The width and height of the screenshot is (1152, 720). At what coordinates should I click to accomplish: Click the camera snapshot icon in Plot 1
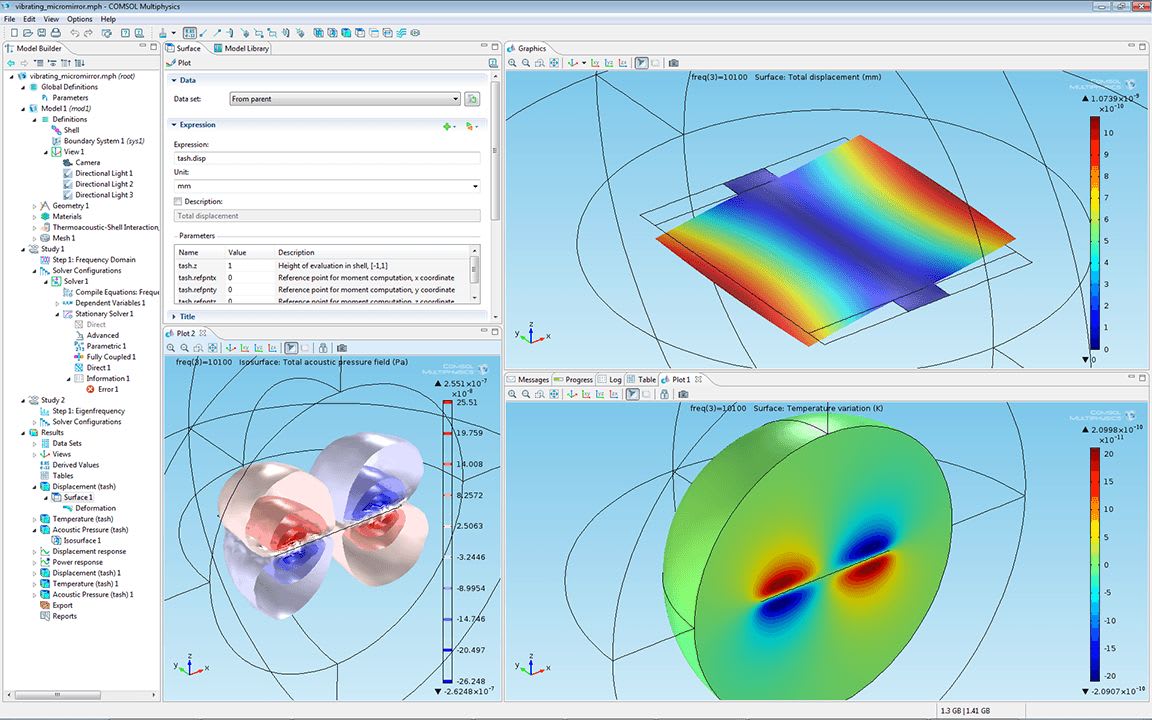[x=683, y=395]
